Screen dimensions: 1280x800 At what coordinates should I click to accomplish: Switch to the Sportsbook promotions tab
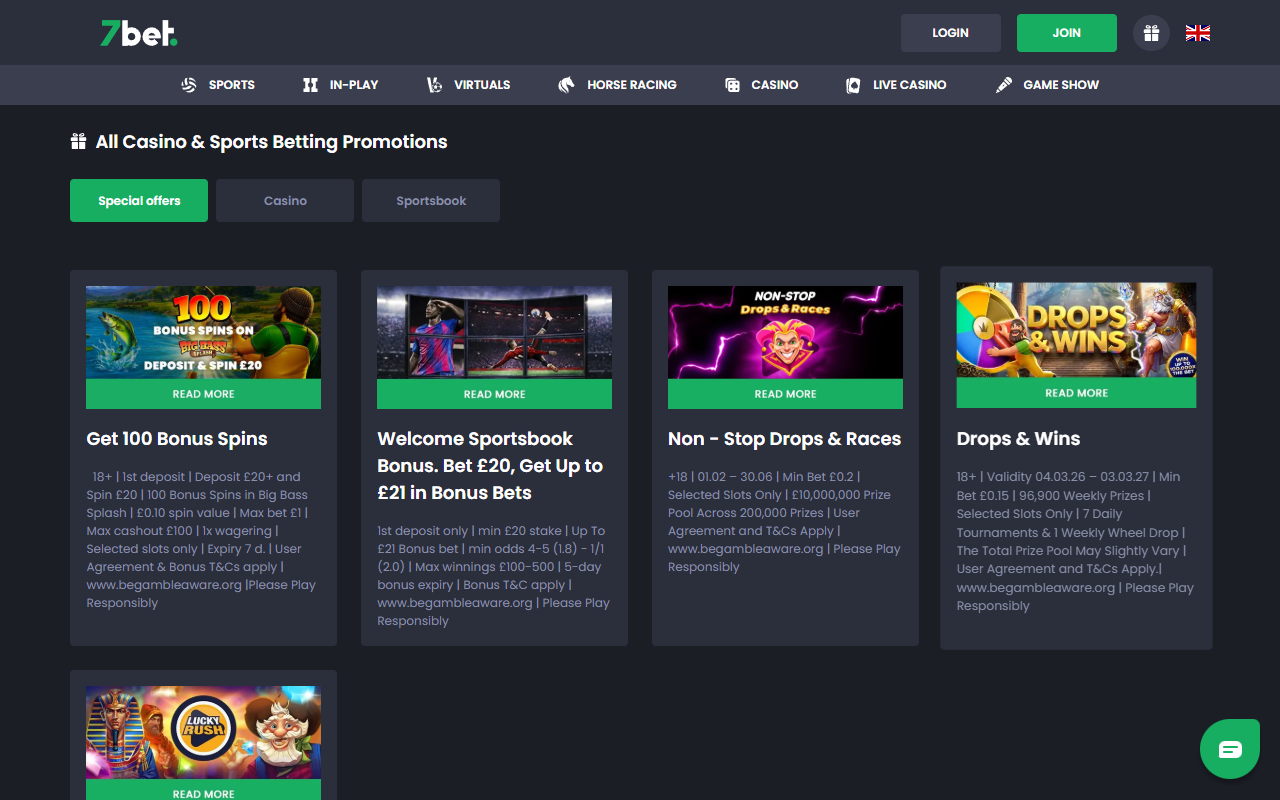(431, 201)
